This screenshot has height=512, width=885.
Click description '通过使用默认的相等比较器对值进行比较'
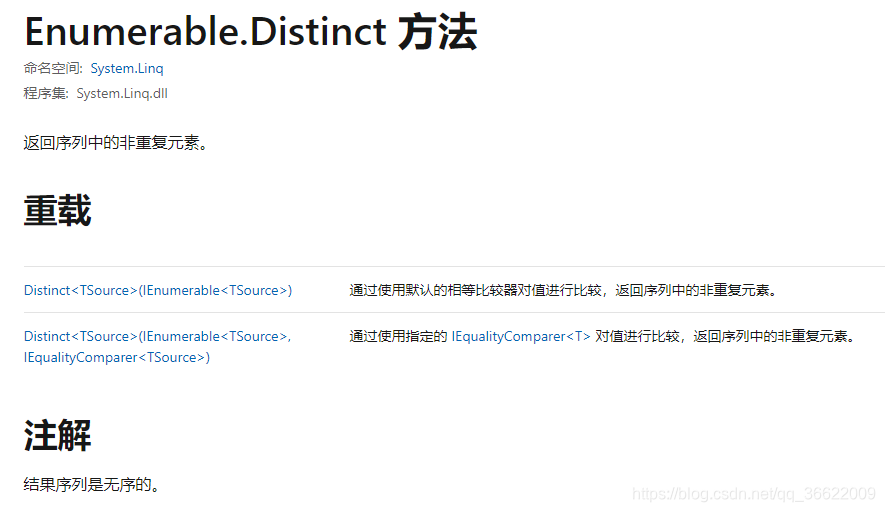coord(475,290)
